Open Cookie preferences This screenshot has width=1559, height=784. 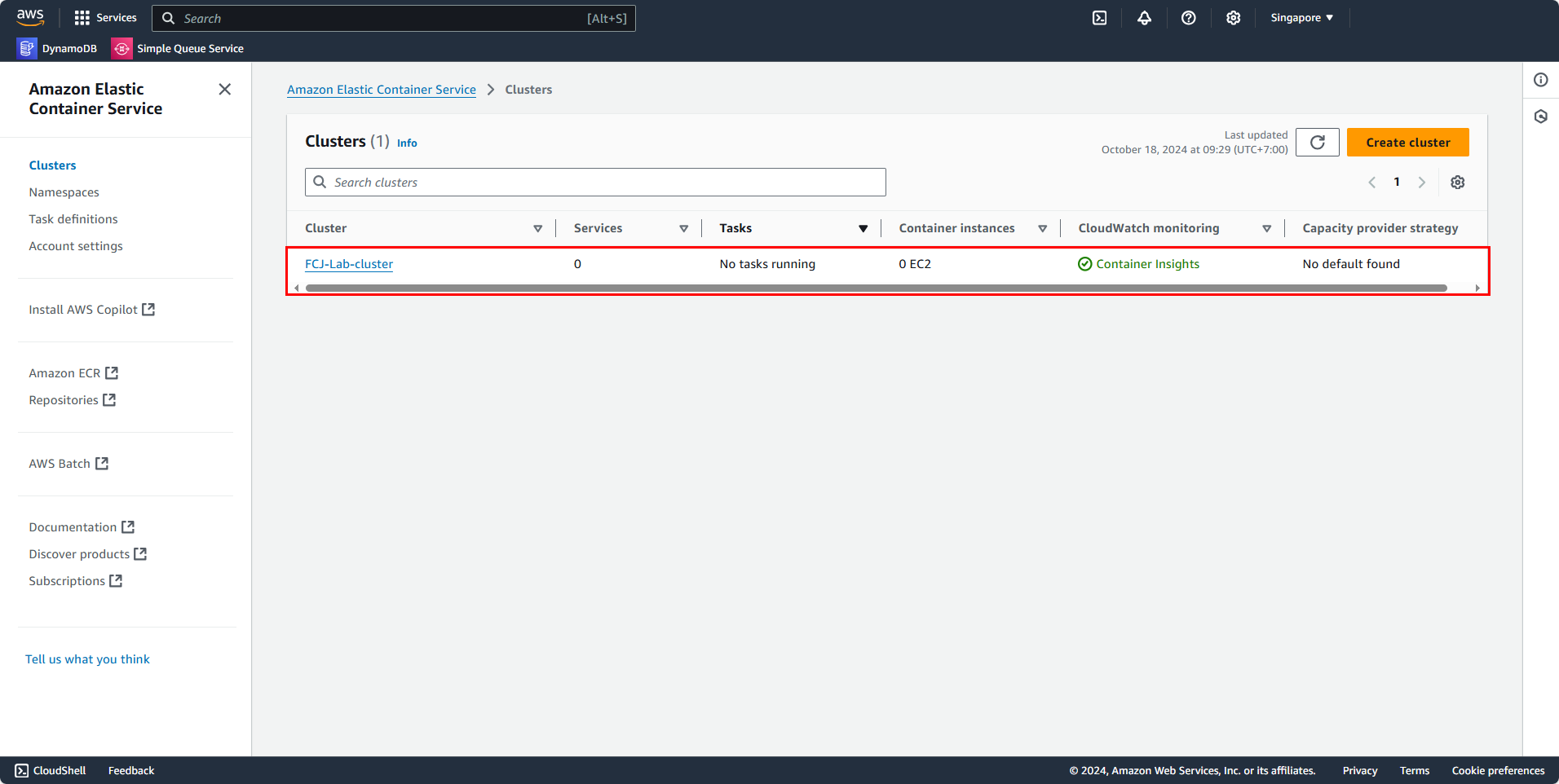1499,771
